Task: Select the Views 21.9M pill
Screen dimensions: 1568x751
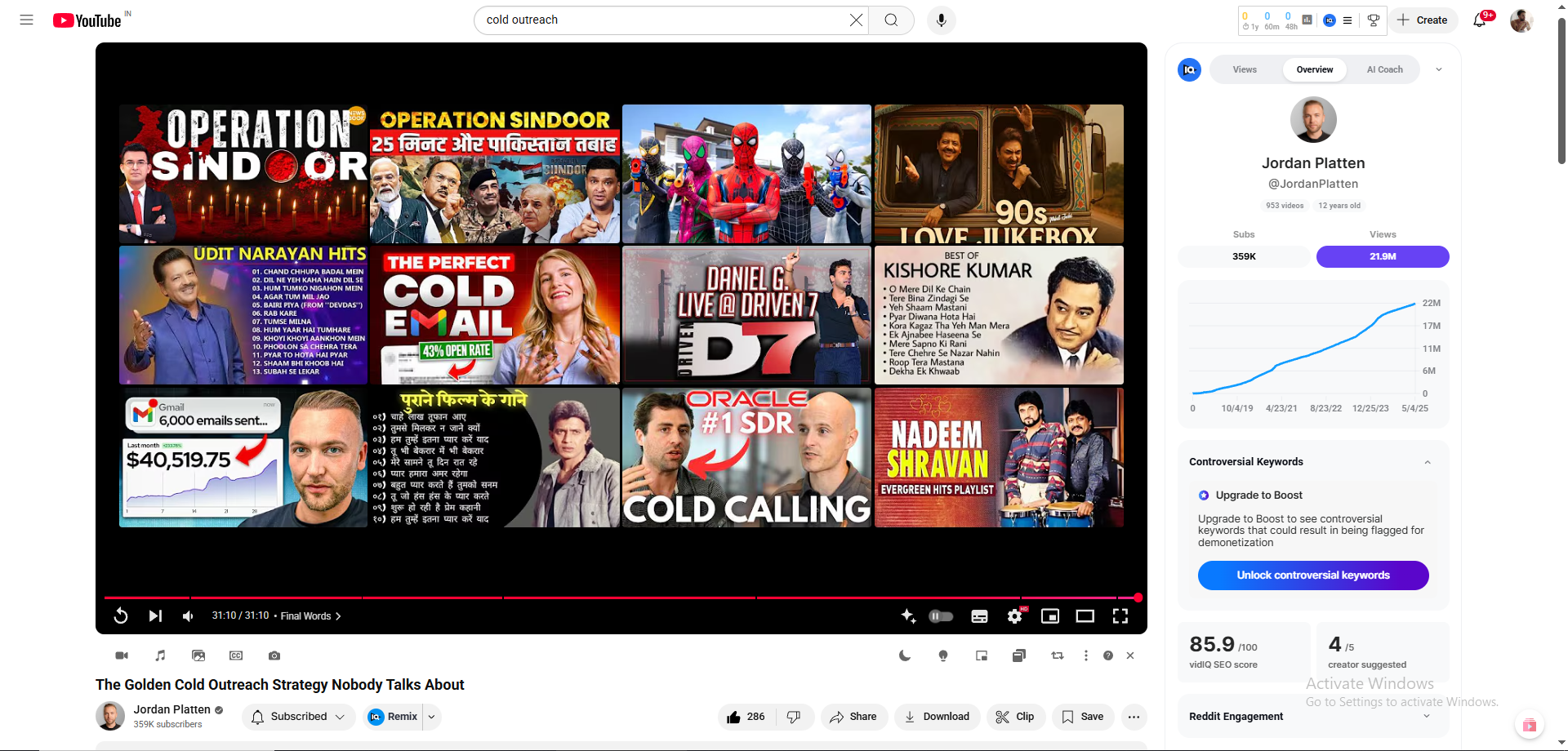Action: pos(1383,256)
